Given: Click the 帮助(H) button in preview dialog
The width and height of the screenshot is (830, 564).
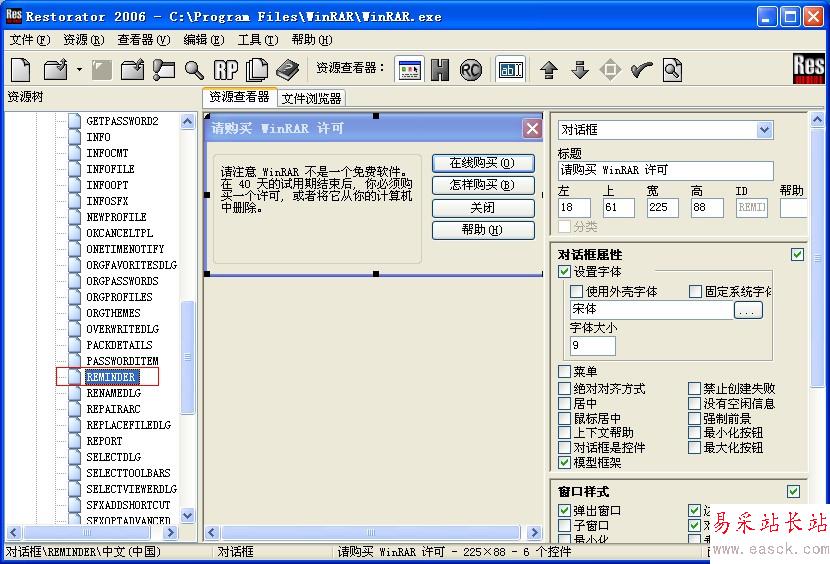Looking at the screenshot, I should (483, 230).
